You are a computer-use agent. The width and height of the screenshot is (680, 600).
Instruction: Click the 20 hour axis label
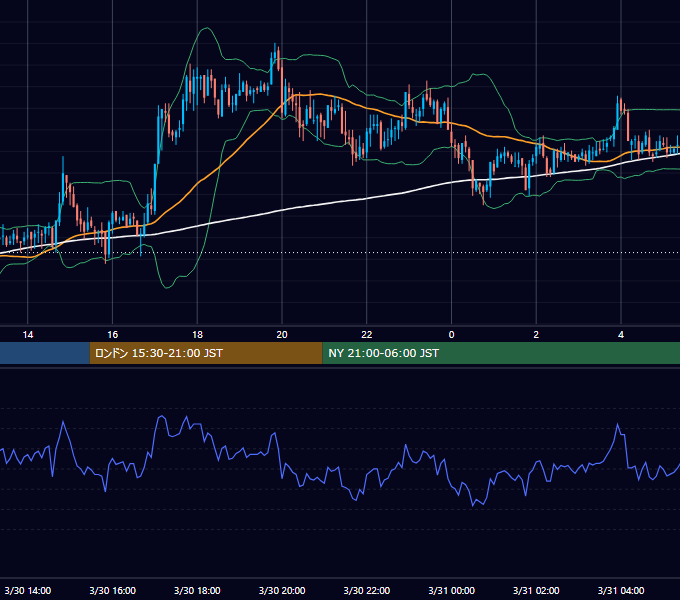point(282,335)
